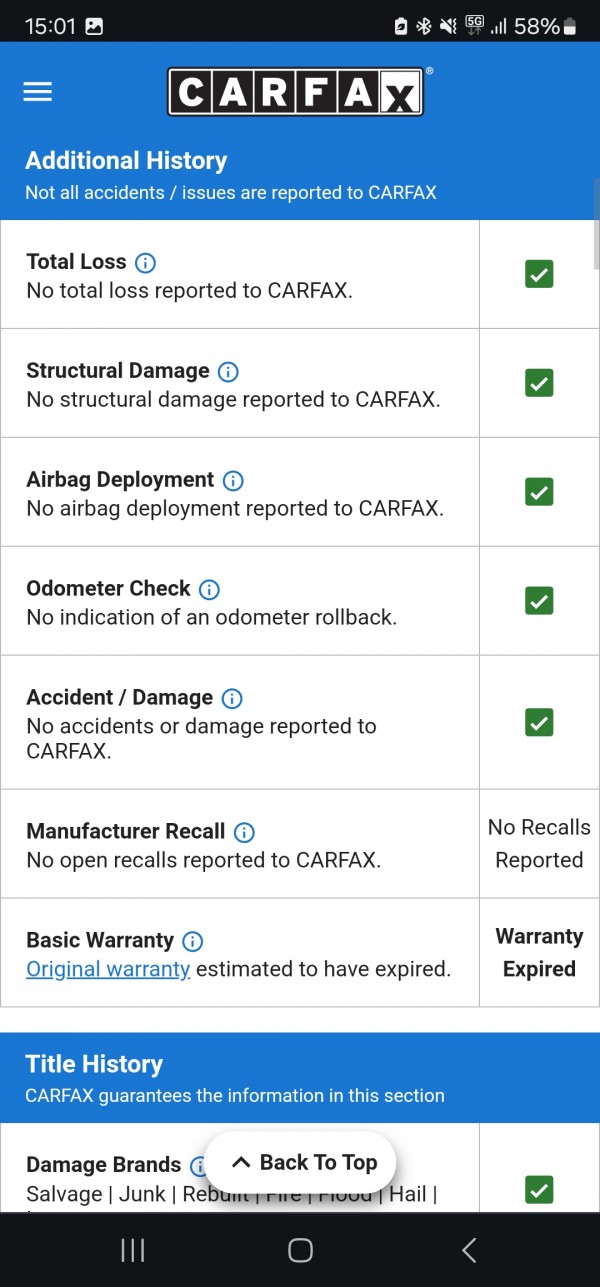Viewport: 600px width, 1287px height.
Task: Click the CARFAX logo
Action: tap(296, 92)
